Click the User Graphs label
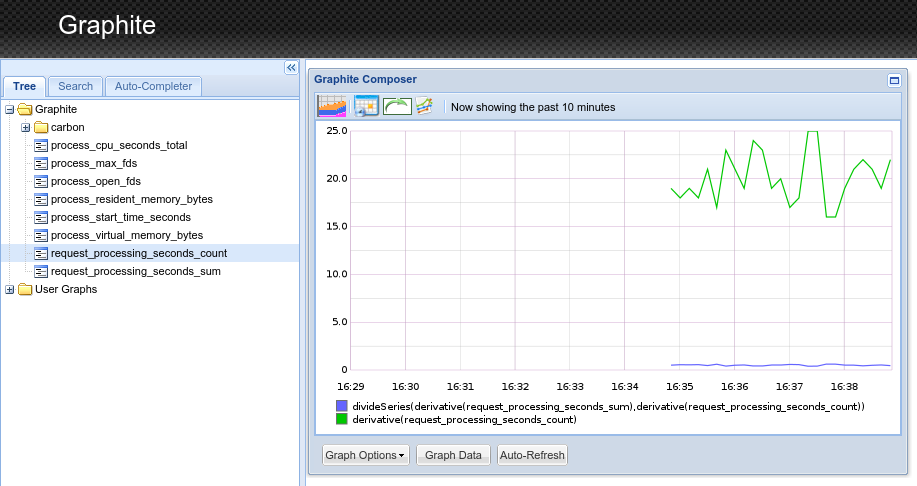The image size is (917, 486). pos(66,289)
